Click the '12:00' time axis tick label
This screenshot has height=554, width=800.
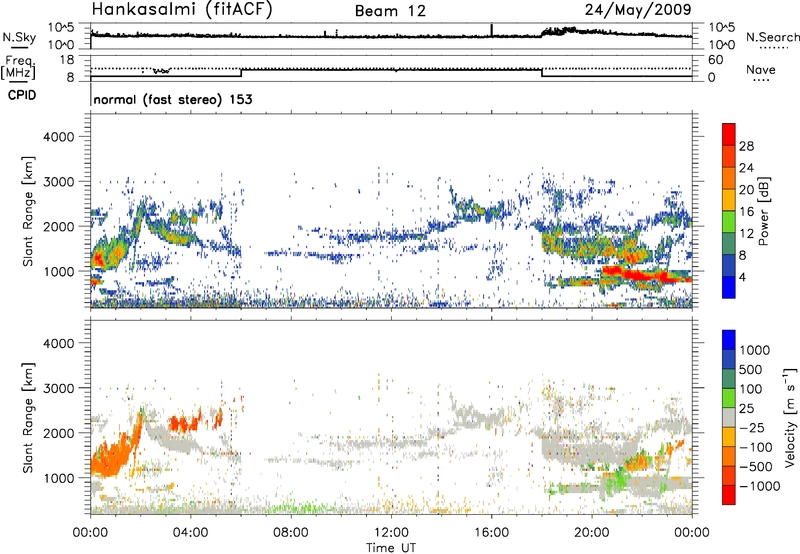(x=391, y=532)
